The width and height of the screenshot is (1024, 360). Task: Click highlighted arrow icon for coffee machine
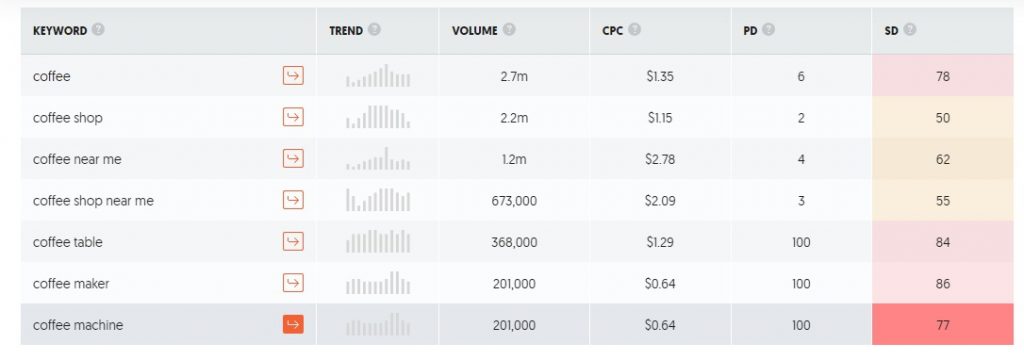293,324
